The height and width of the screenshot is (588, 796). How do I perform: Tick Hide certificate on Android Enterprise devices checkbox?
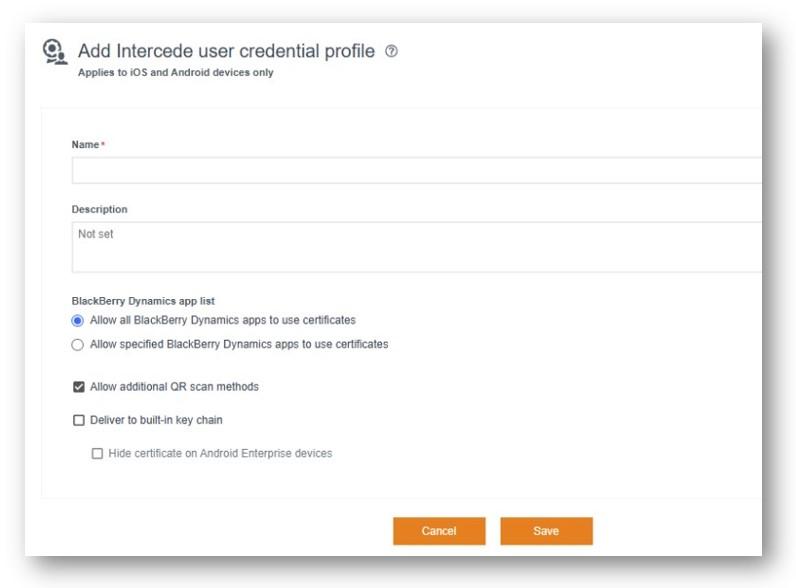pyautogui.click(x=97, y=454)
